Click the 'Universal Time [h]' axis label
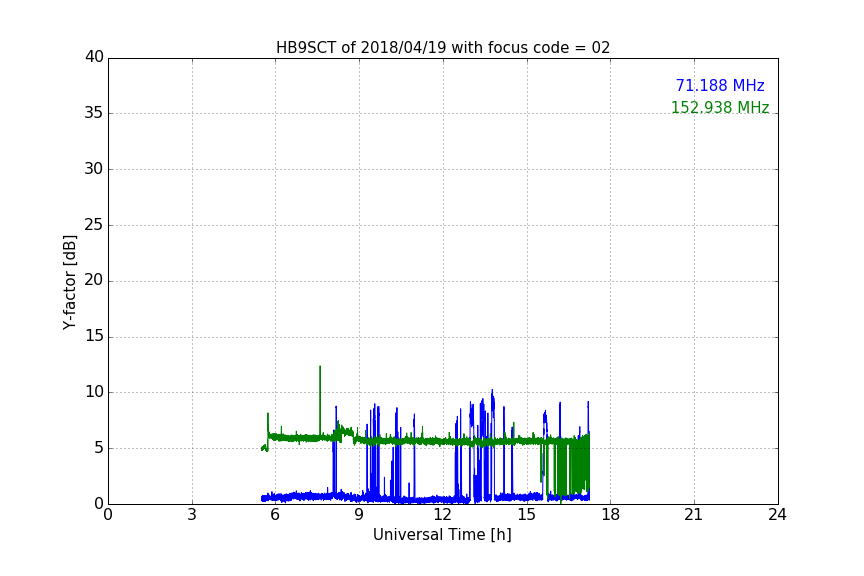Screen dimensions: 864x576 coord(442,535)
